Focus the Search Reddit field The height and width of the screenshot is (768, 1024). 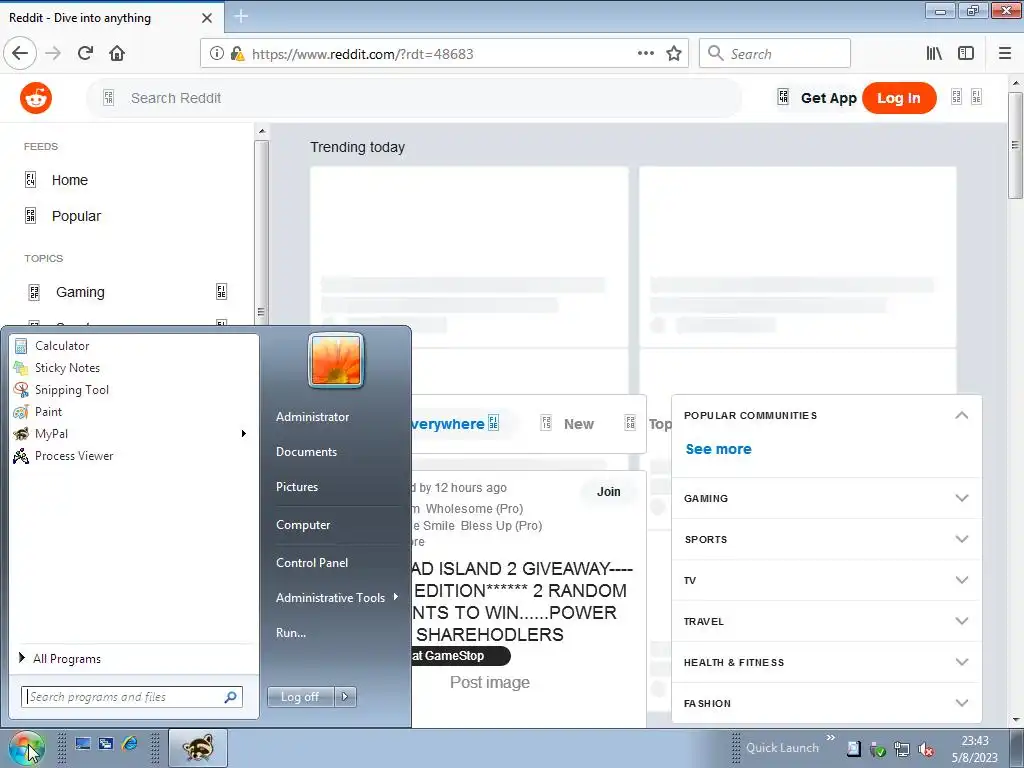414,98
